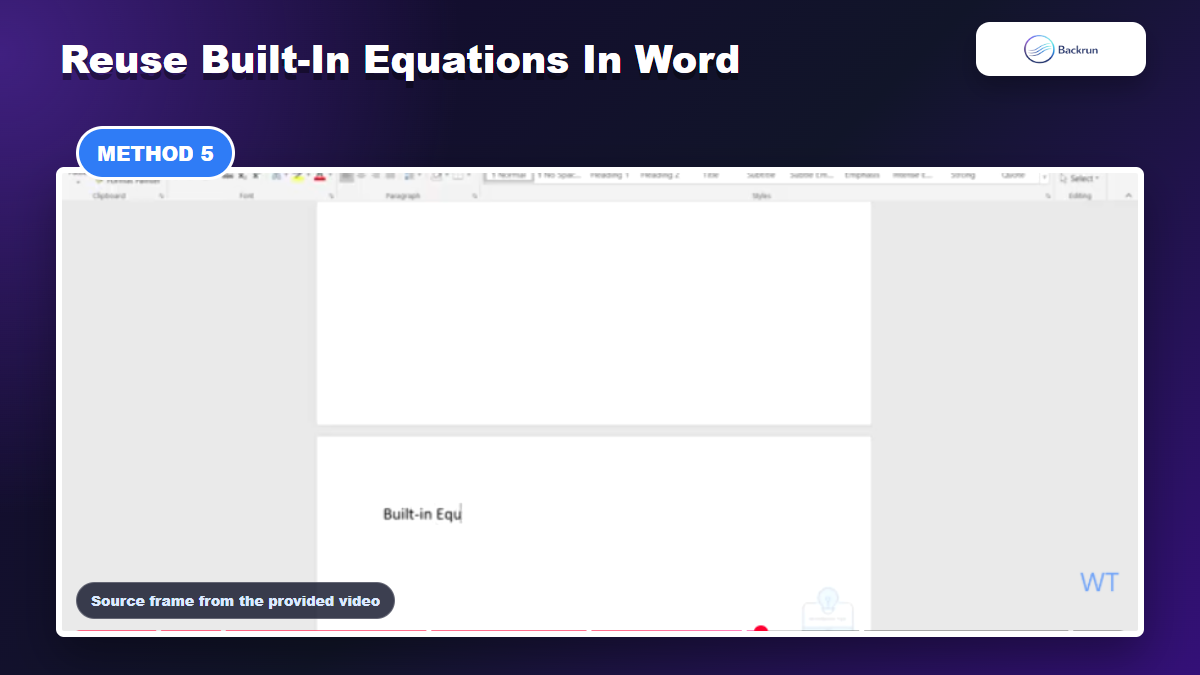The image size is (1200, 675).
Task: Open Styles pane launcher
Action: coord(1048,196)
